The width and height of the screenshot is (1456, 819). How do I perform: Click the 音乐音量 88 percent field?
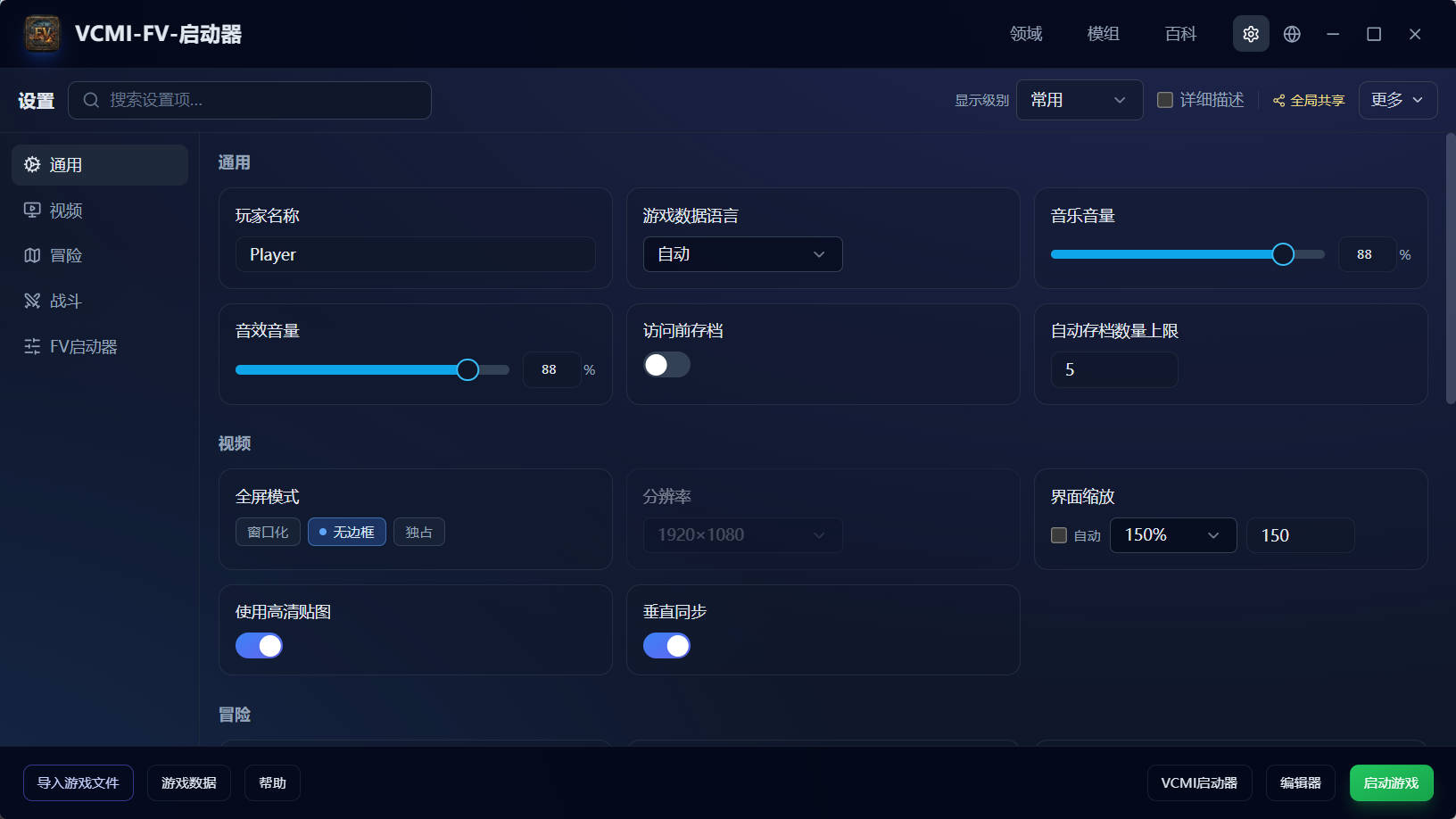(1367, 254)
